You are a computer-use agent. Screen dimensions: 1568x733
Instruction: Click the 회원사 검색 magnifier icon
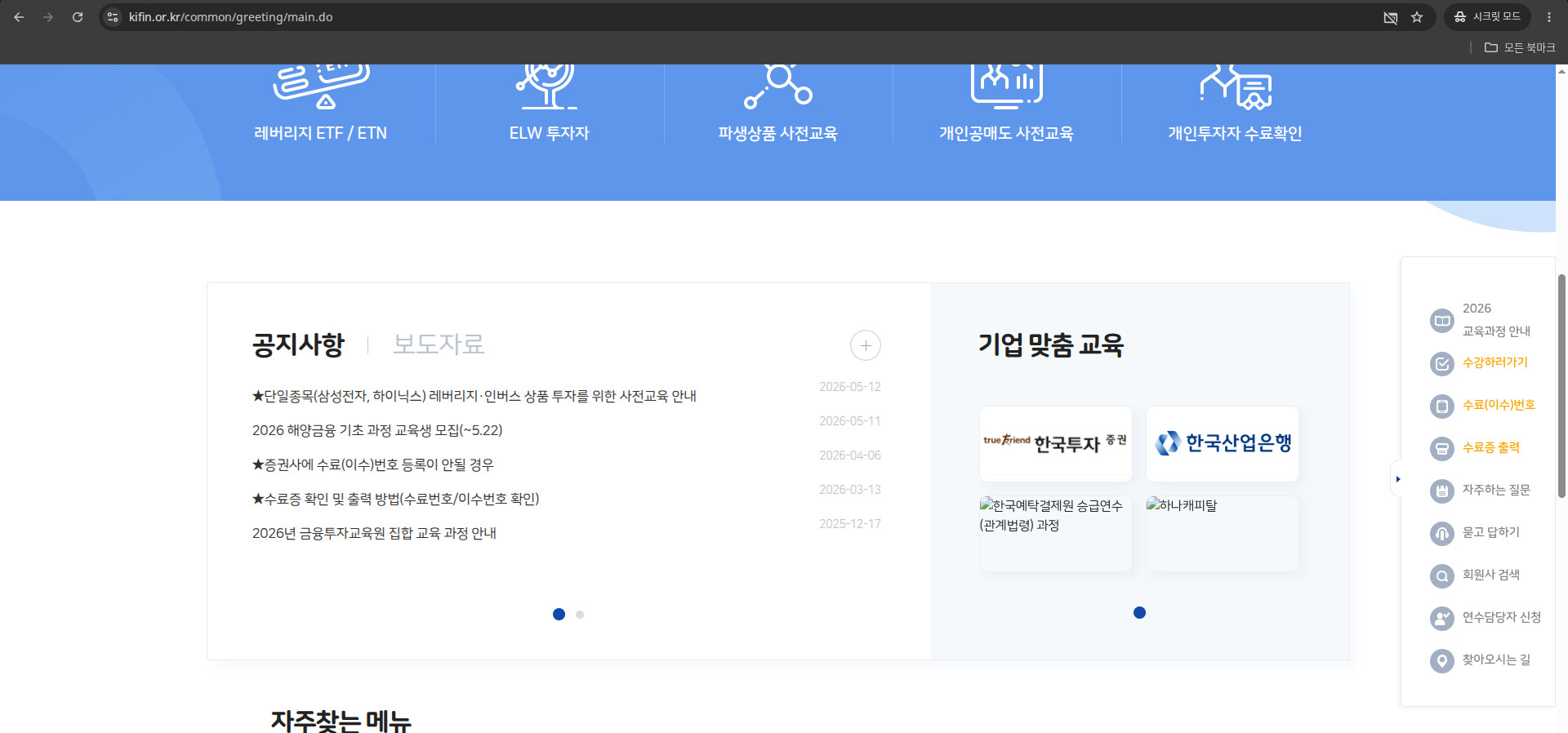tap(1442, 575)
